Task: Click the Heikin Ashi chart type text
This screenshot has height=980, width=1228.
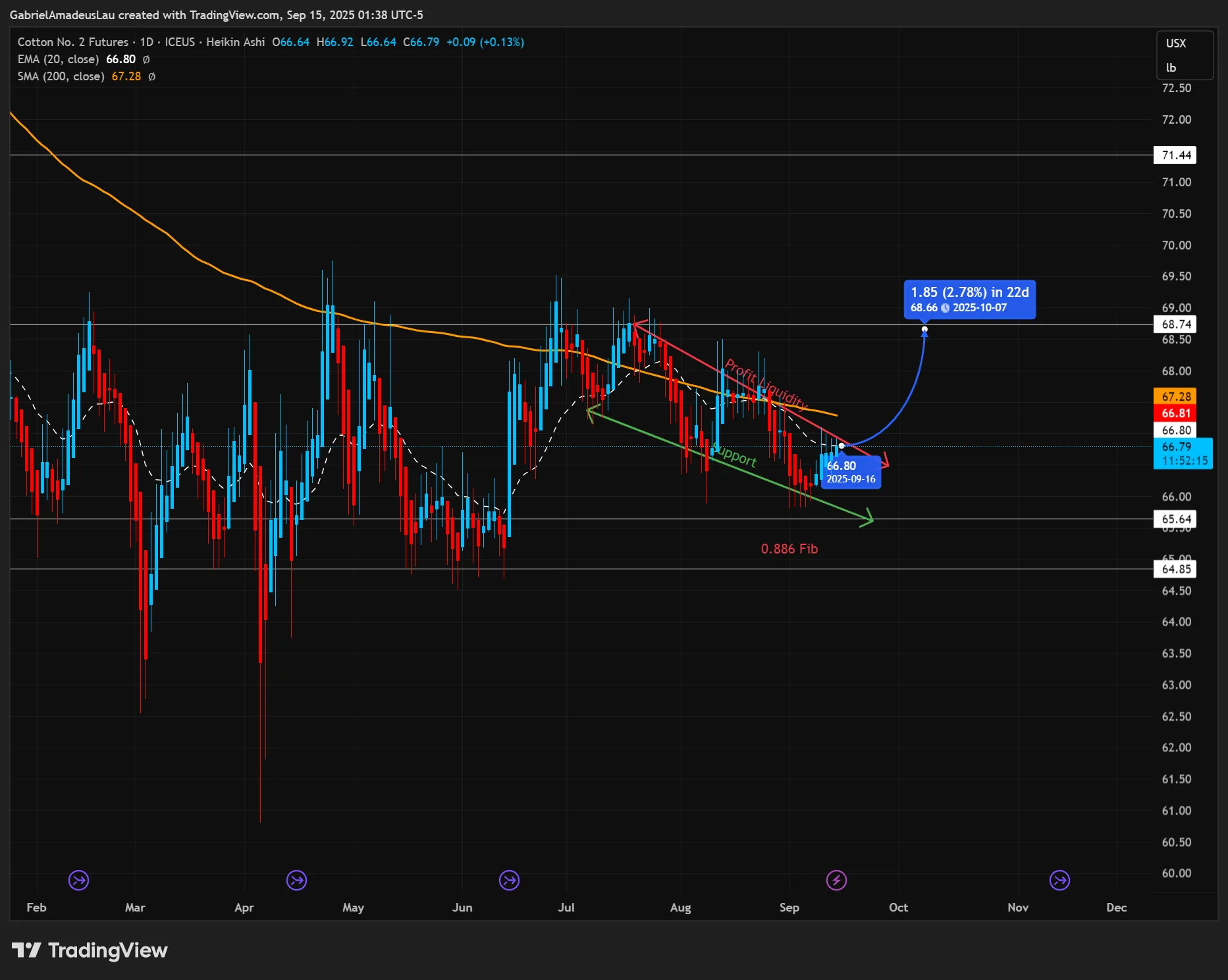Action: coord(236,42)
